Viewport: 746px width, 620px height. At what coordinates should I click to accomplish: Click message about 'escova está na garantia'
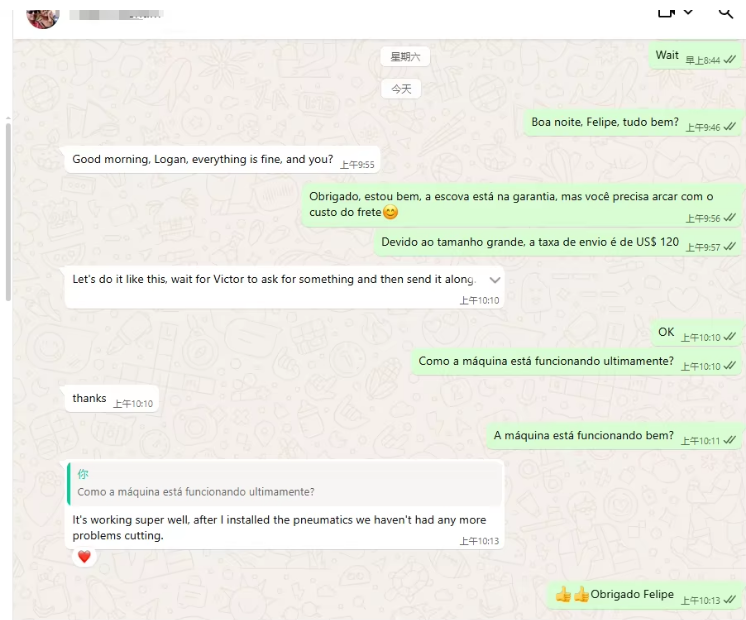point(521,205)
